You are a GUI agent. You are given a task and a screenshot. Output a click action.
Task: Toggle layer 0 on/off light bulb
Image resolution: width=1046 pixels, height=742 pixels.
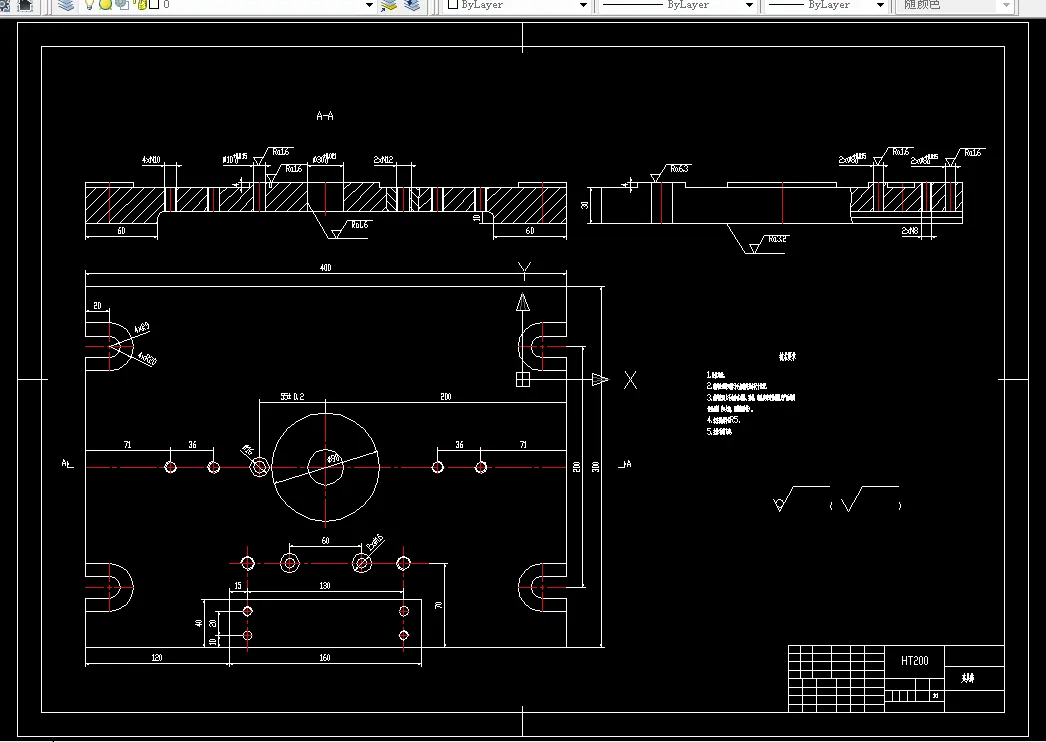pos(89,5)
